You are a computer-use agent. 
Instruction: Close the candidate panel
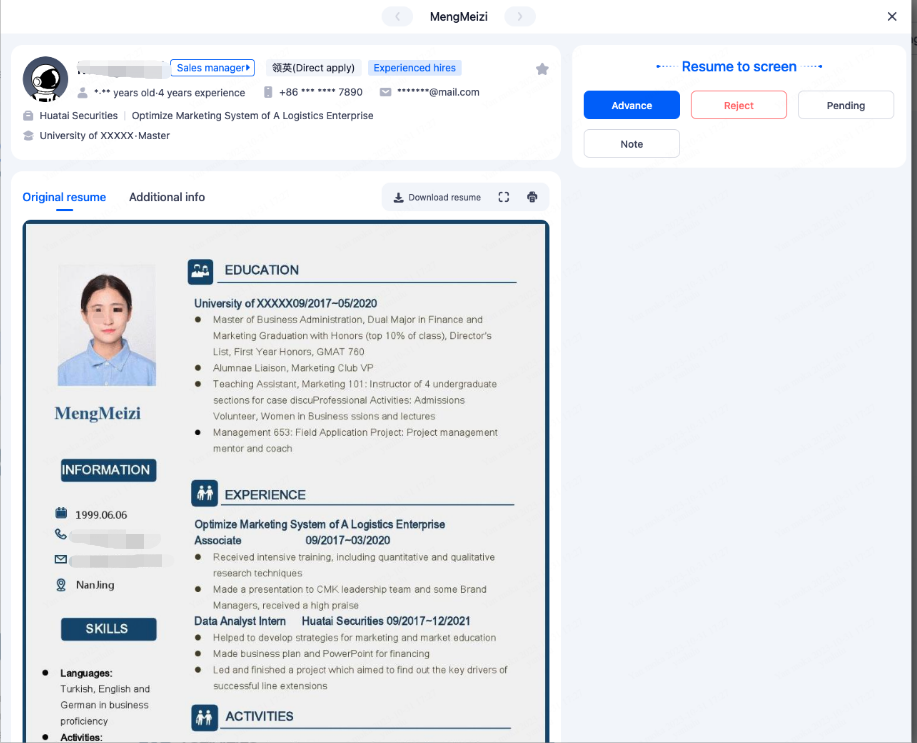point(892,16)
